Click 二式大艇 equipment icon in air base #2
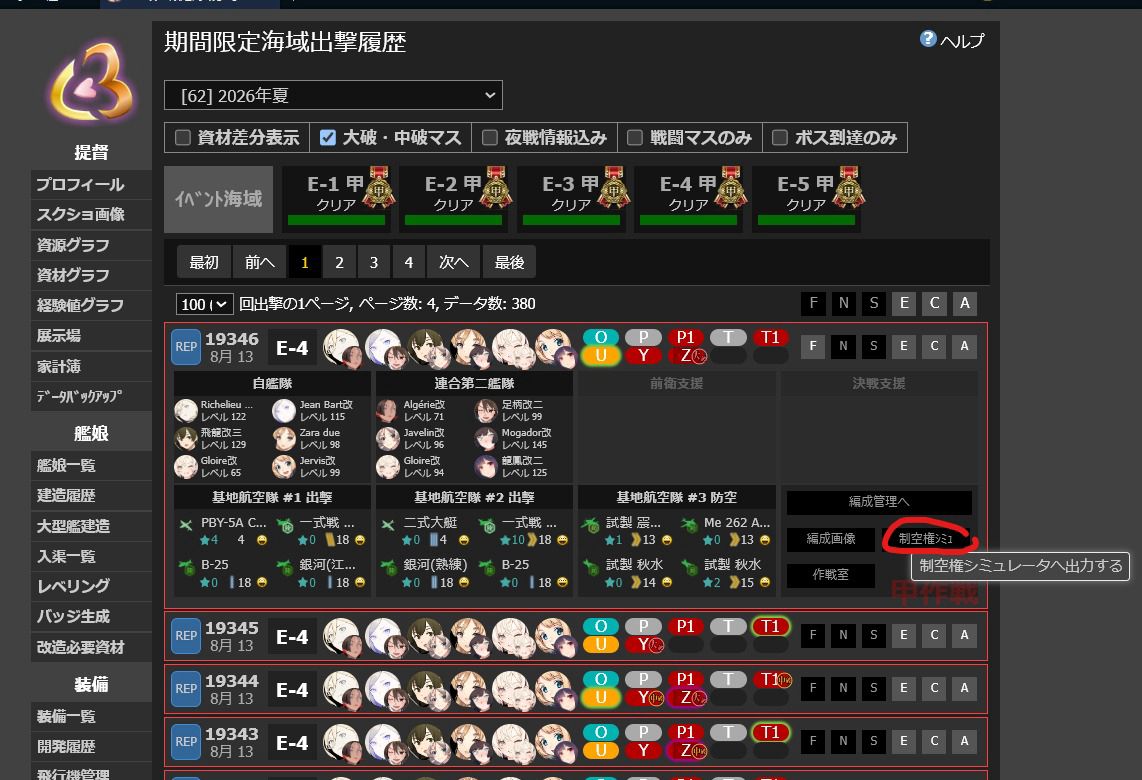This screenshot has height=780, width=1142. (388, 524)
